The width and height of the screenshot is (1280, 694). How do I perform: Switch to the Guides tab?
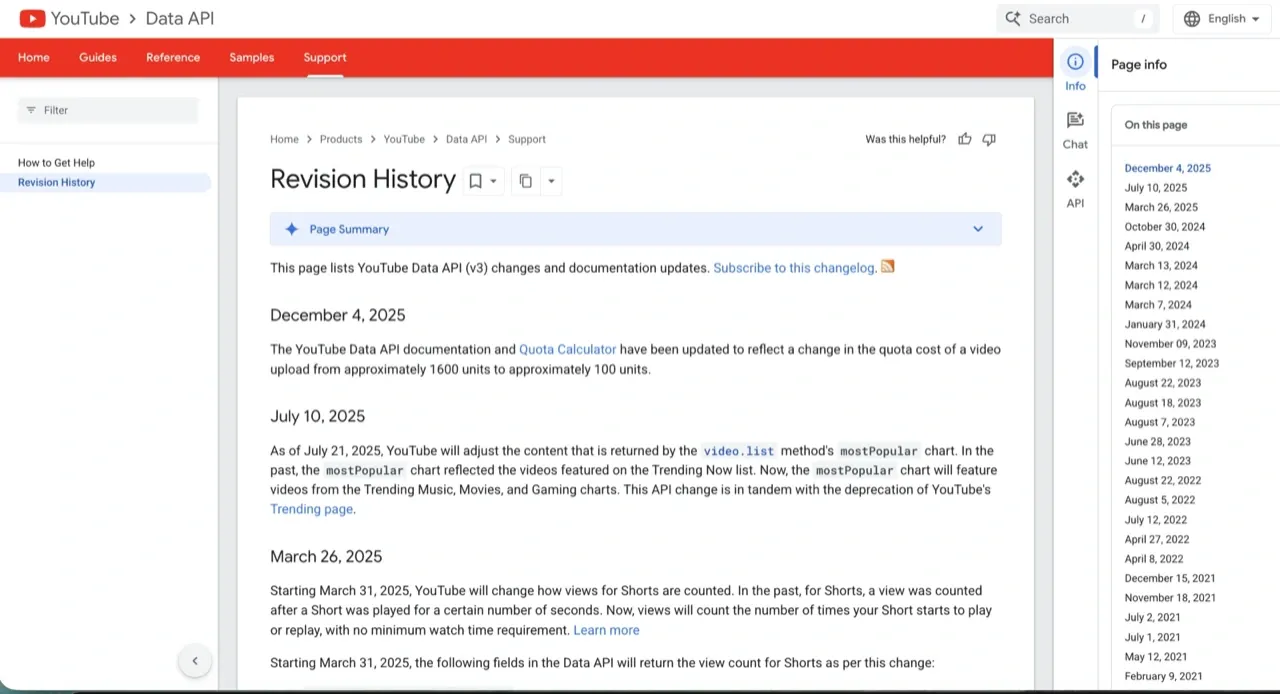tap(98, 57)
